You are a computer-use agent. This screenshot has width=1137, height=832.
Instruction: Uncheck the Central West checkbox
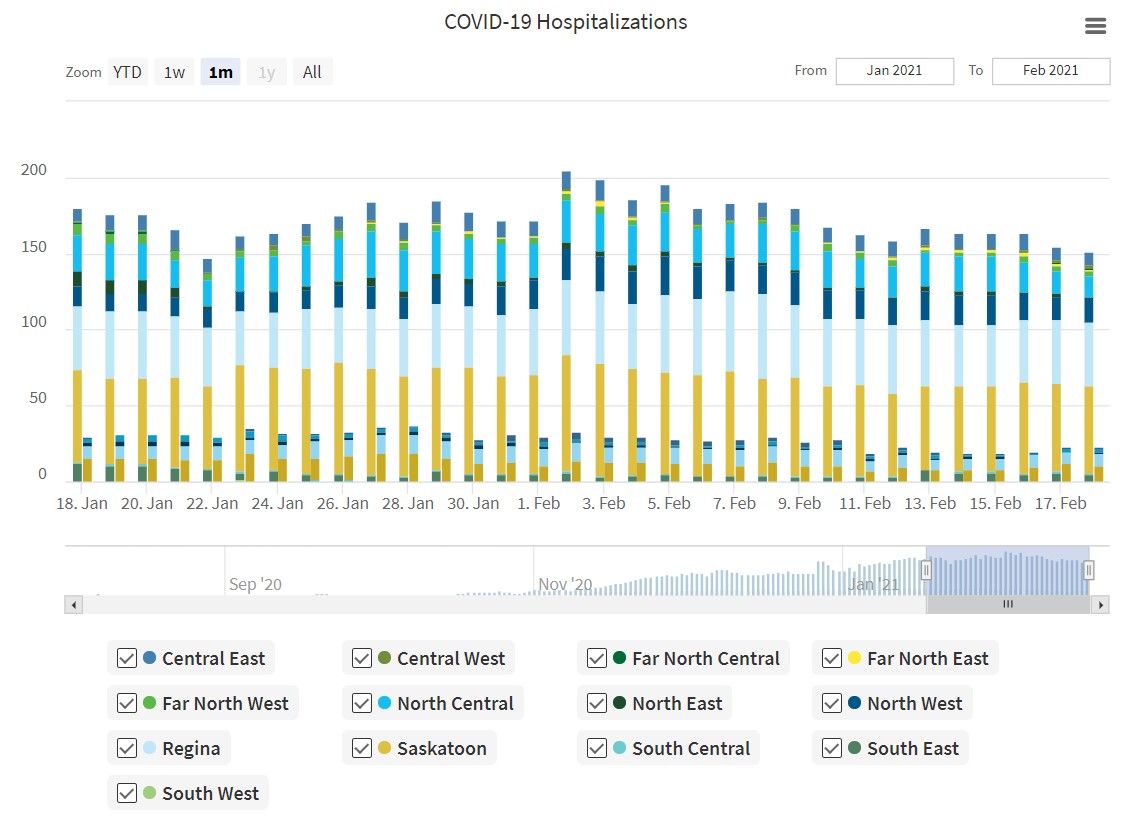click(362, 659)
